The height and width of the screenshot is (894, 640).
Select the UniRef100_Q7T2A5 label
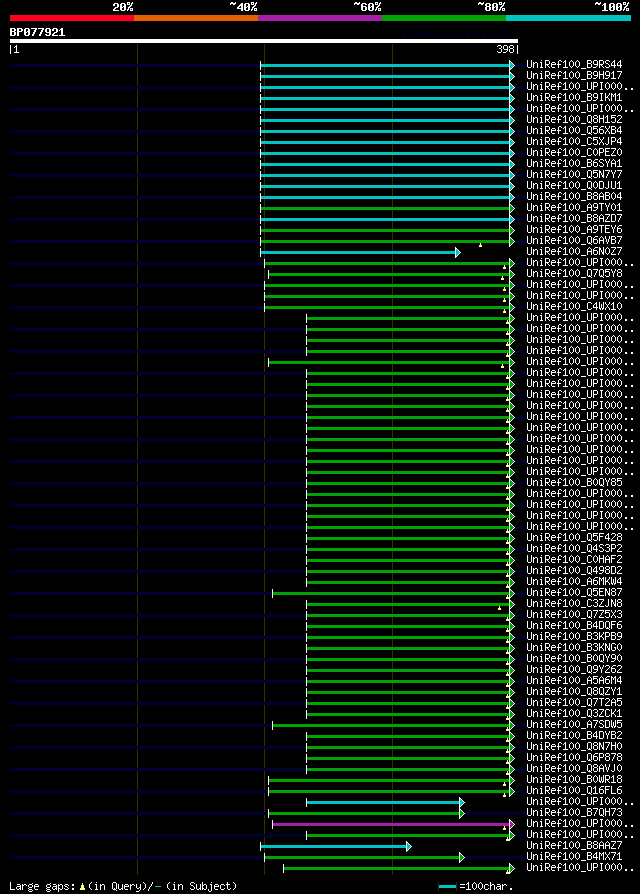pos(574,702)
